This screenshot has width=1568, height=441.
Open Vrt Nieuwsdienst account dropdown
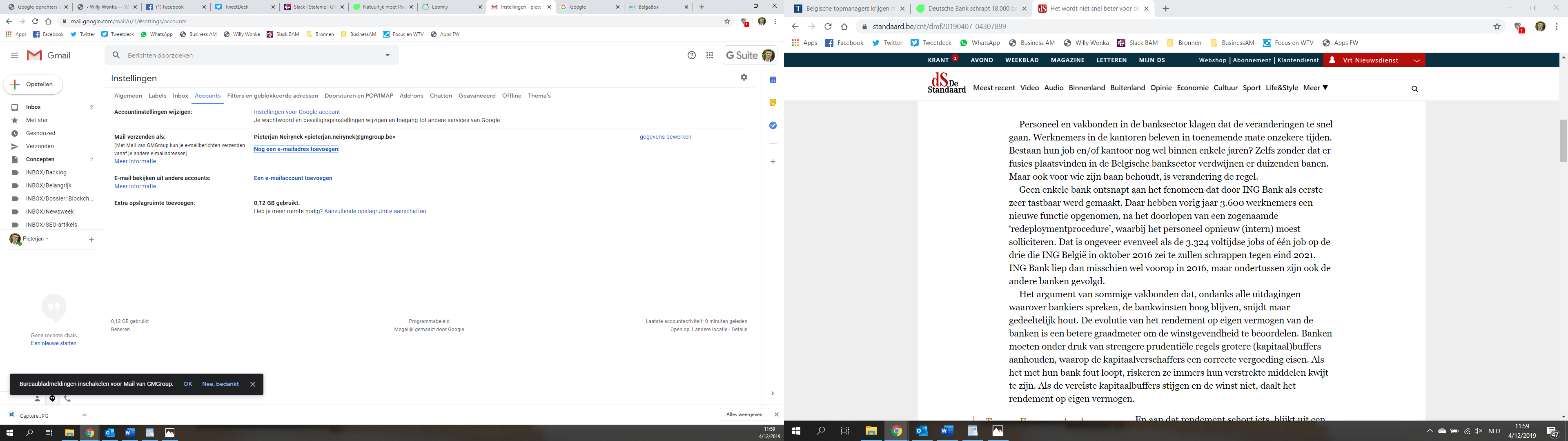(1417, 60)
